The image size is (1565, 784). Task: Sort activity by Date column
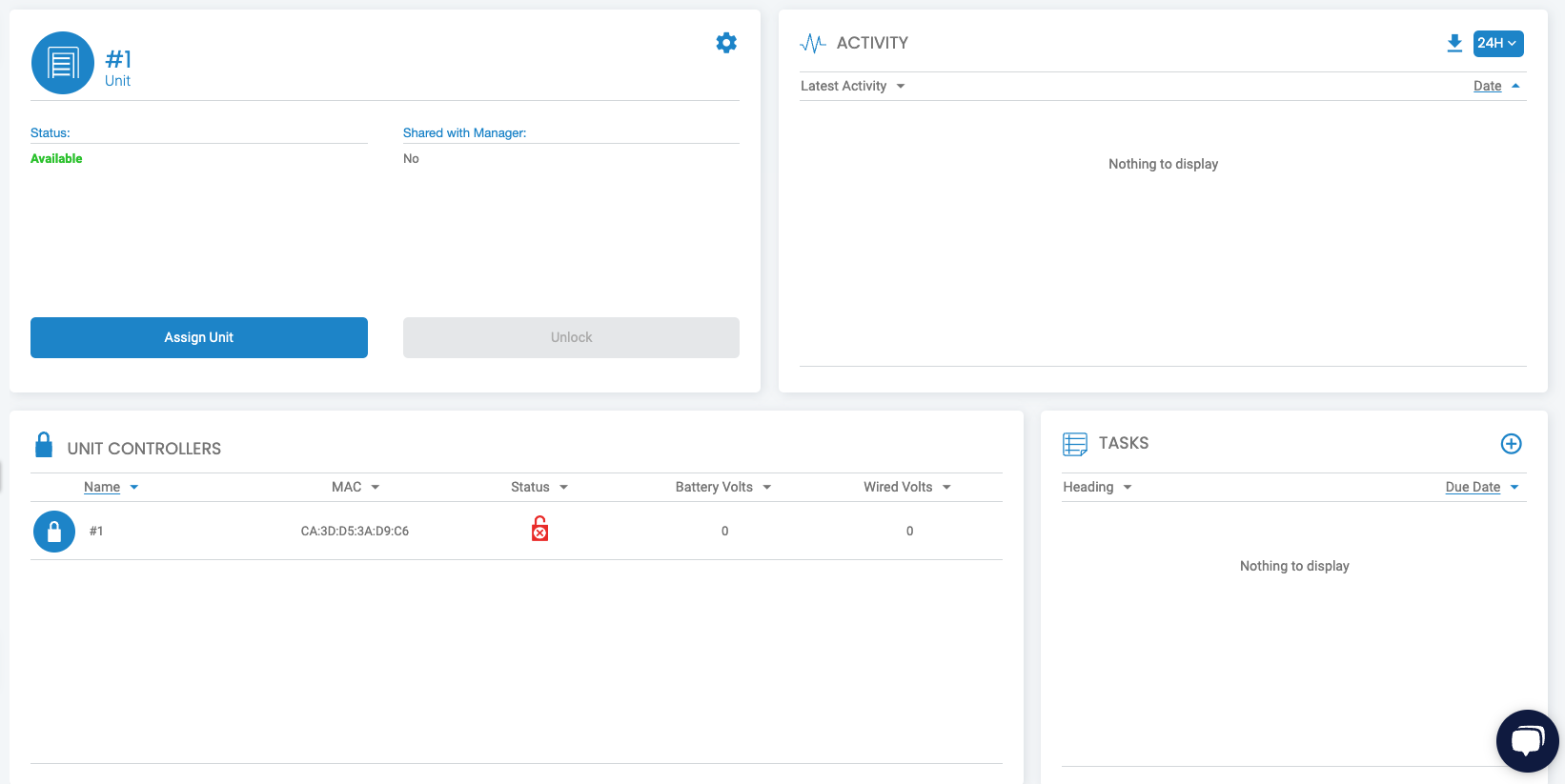[1487, 86]
